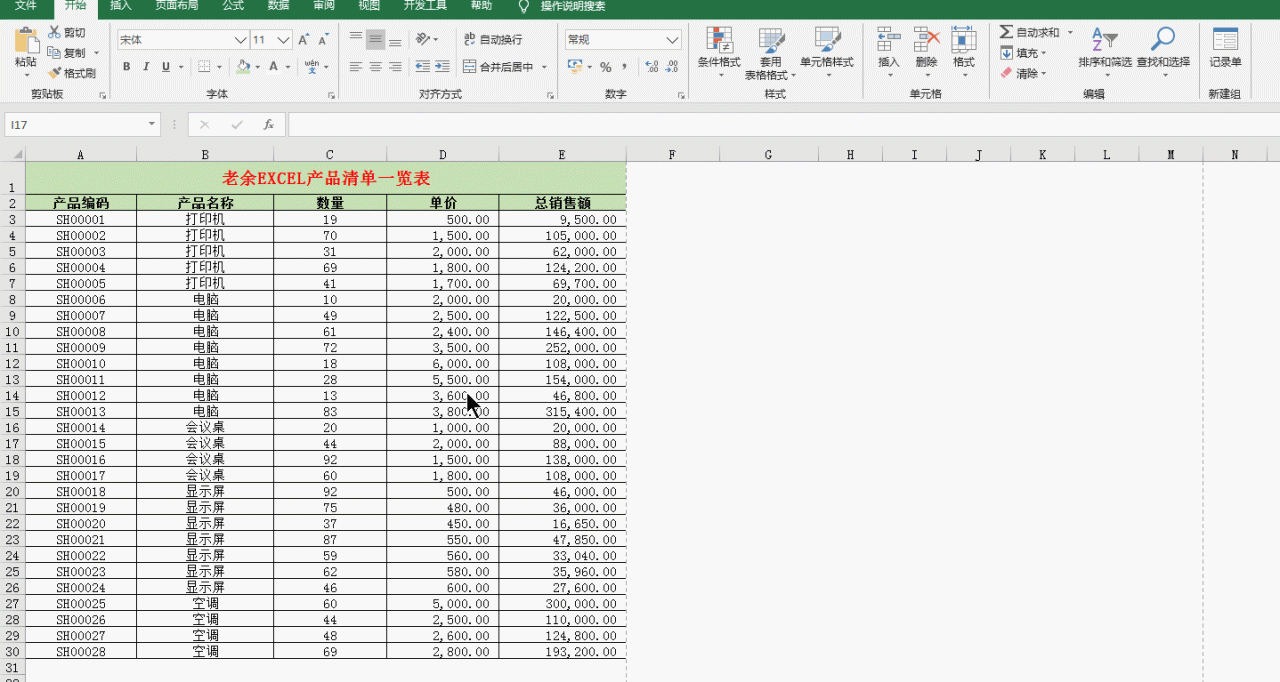Screen dimensions: 1280x682
Task: Toggle Wrap Text (自动换行)
Action: [x=493, y=40]
